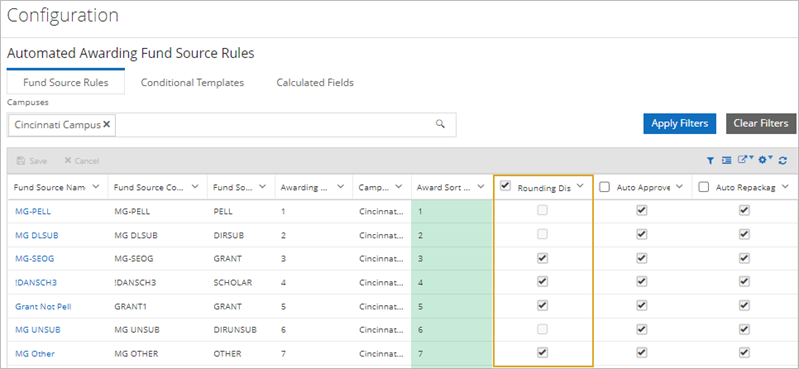
Task: Toggle the Rounding Dis header checkbox
Action: (505, 186)
